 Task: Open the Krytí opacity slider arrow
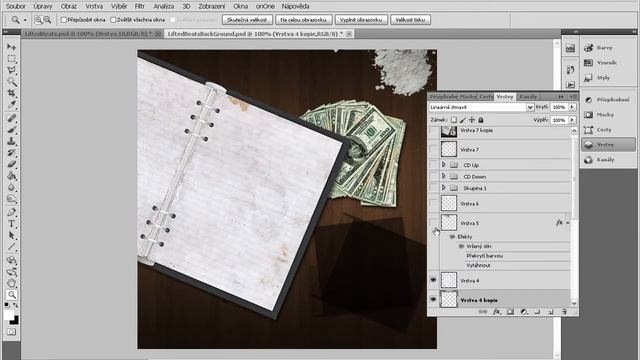point(572,107)
